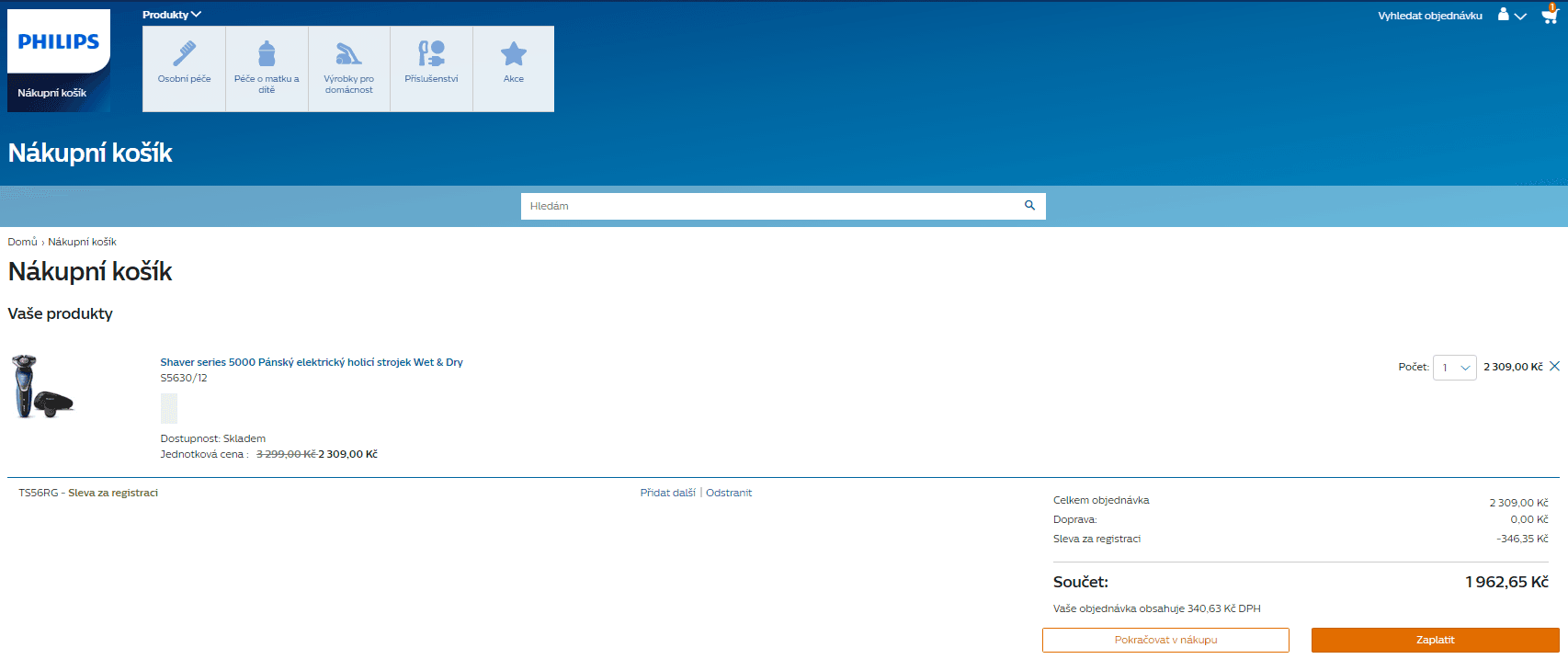The width and height of the screenshot is (1568, 659).
Task: Click the S5630/12 model number
Action: click(184, 378)
